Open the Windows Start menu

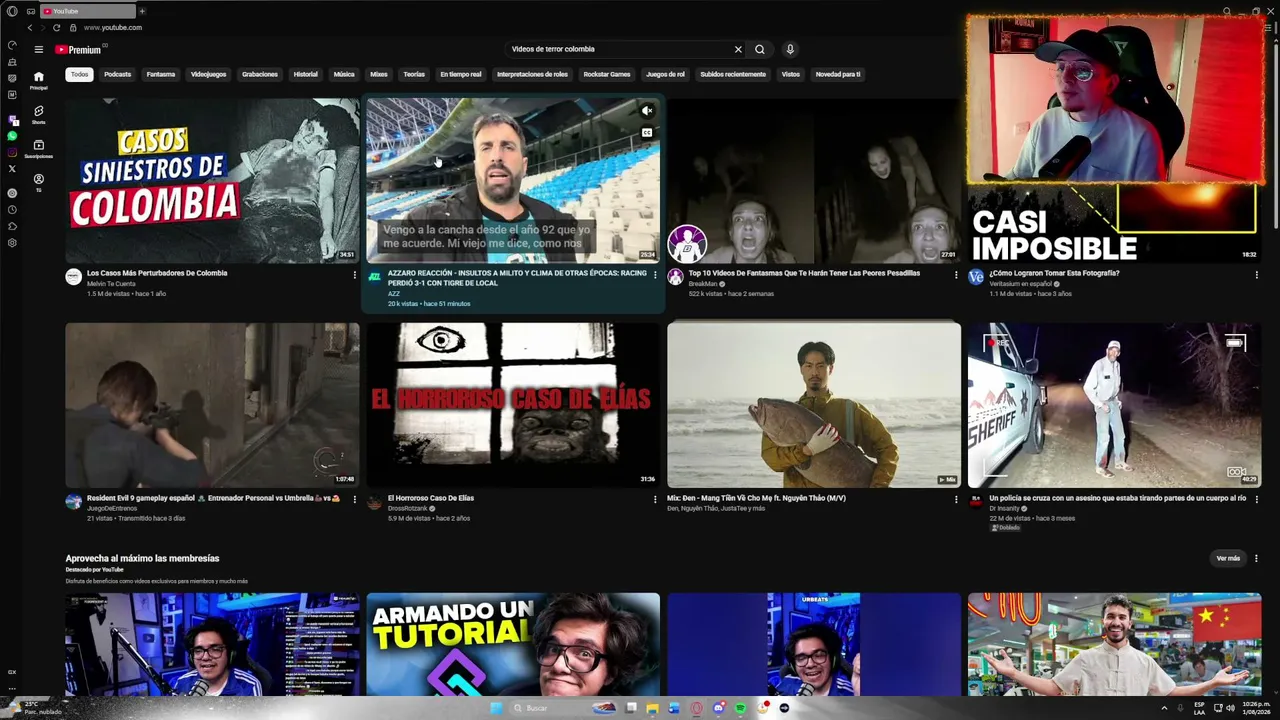[x=496, y=708]
